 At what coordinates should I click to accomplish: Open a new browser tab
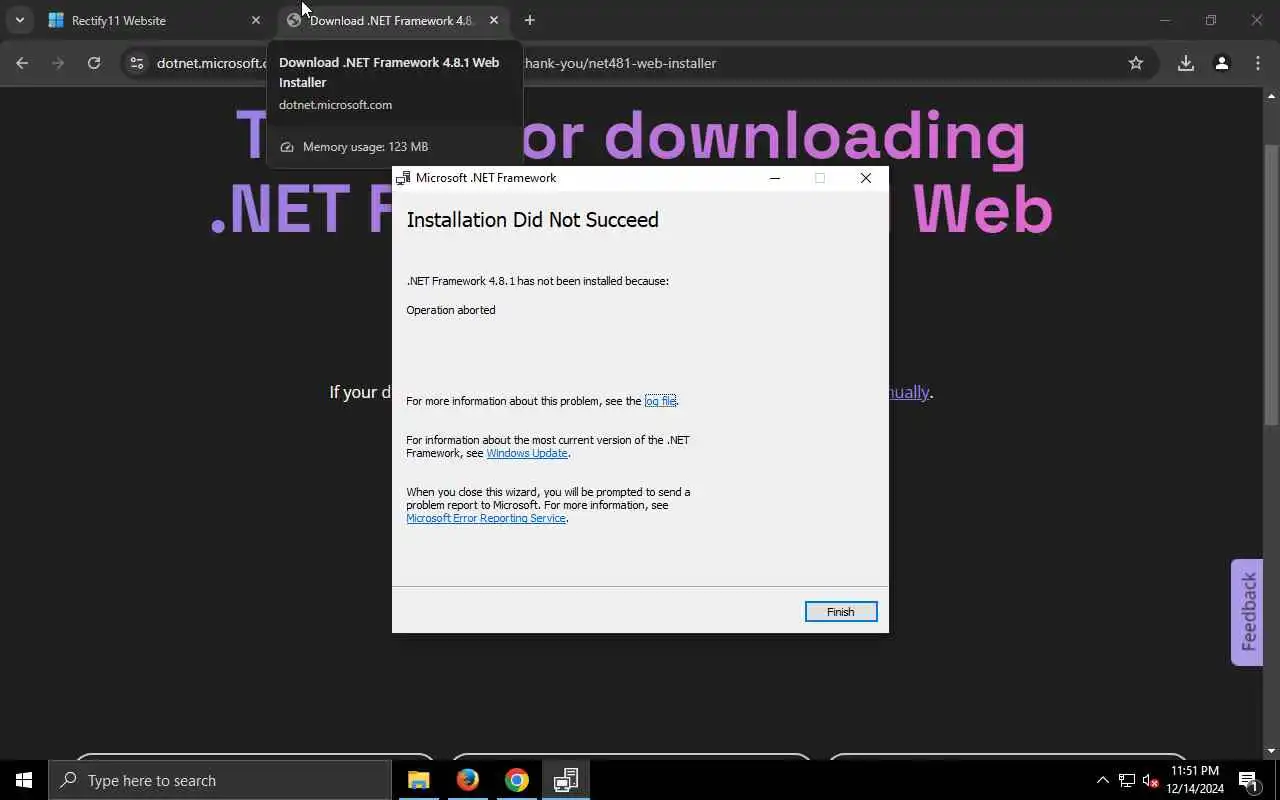pyautogui.click(x=530, y=20)
